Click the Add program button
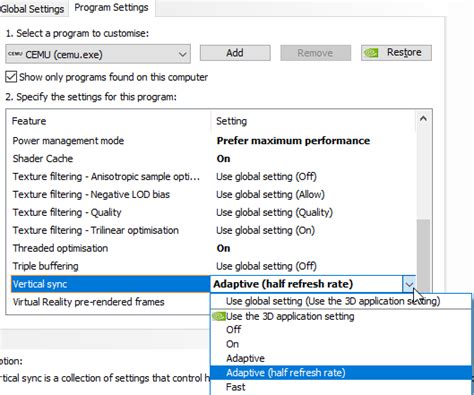 click(x=235, y=53)
